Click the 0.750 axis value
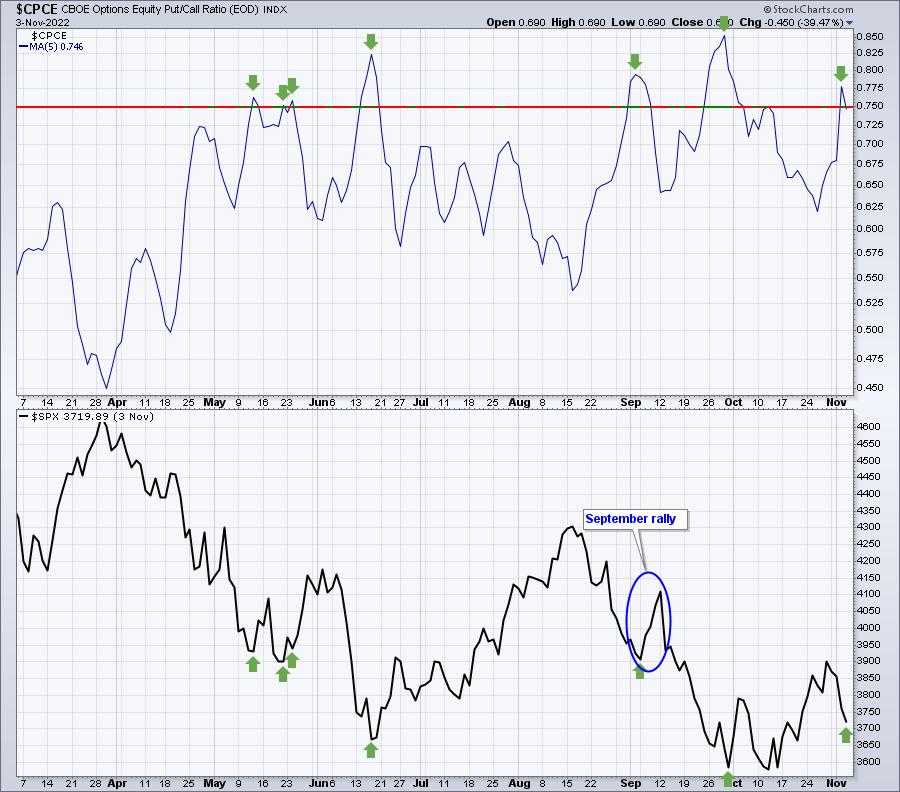Image resolution: width=900 pixels, height=792 pixels. (870, 106)
